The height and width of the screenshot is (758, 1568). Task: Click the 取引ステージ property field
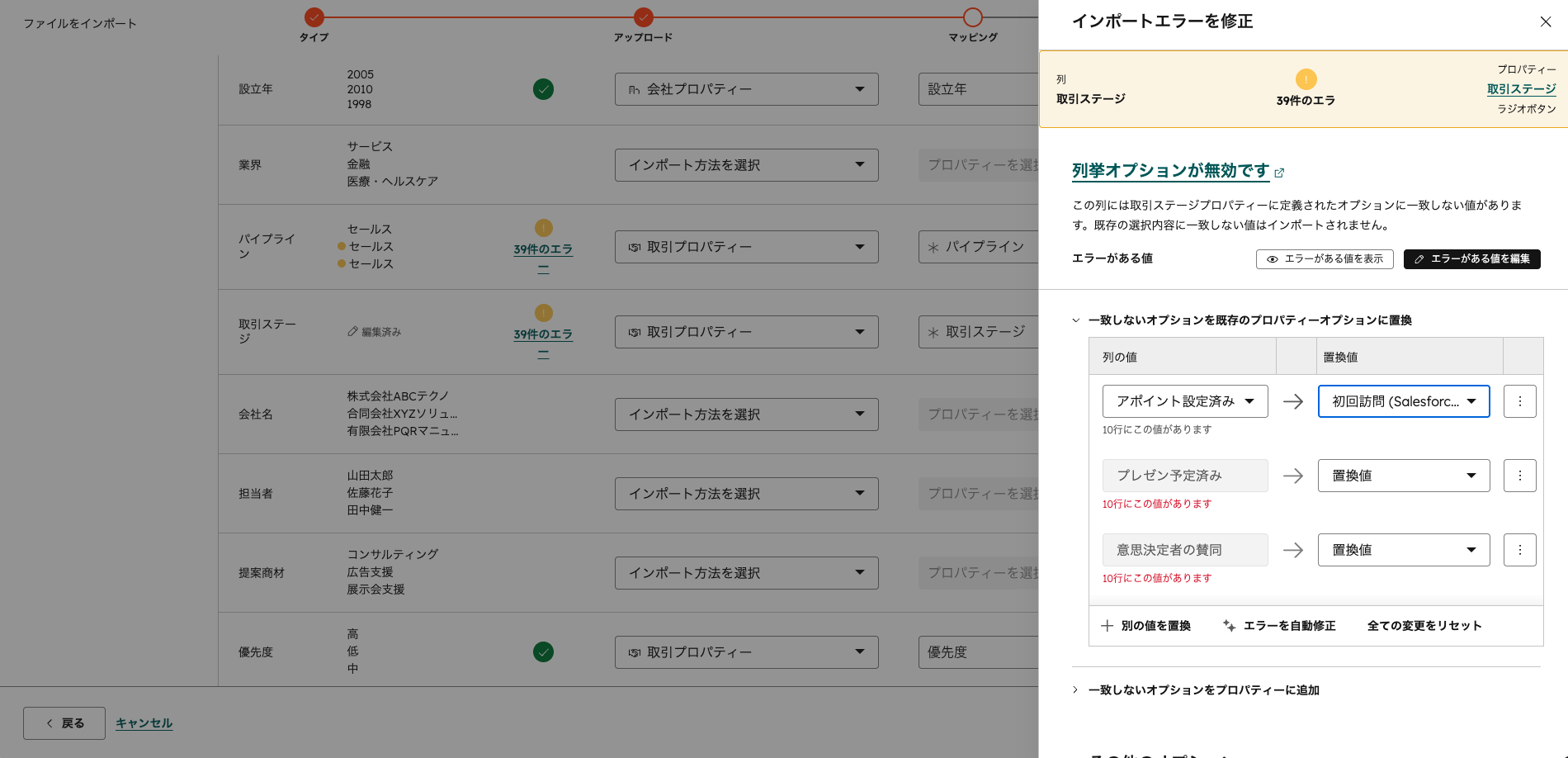(x=979, y=332)
